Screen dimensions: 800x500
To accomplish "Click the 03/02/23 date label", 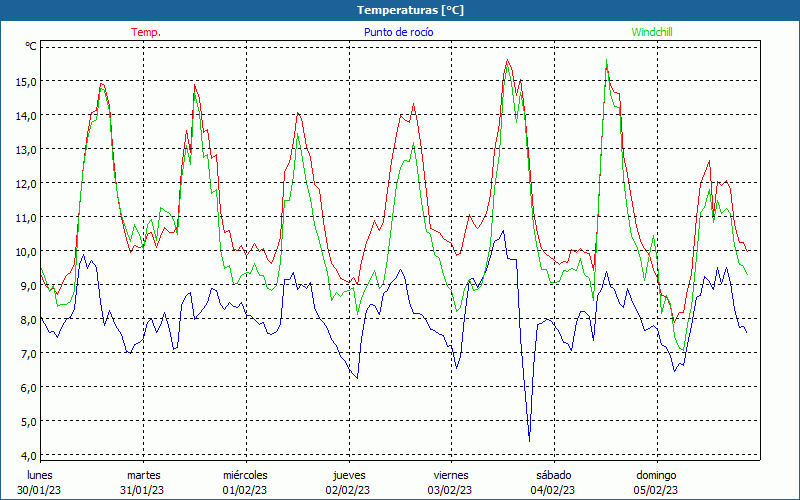I will [x=450, y=490].
